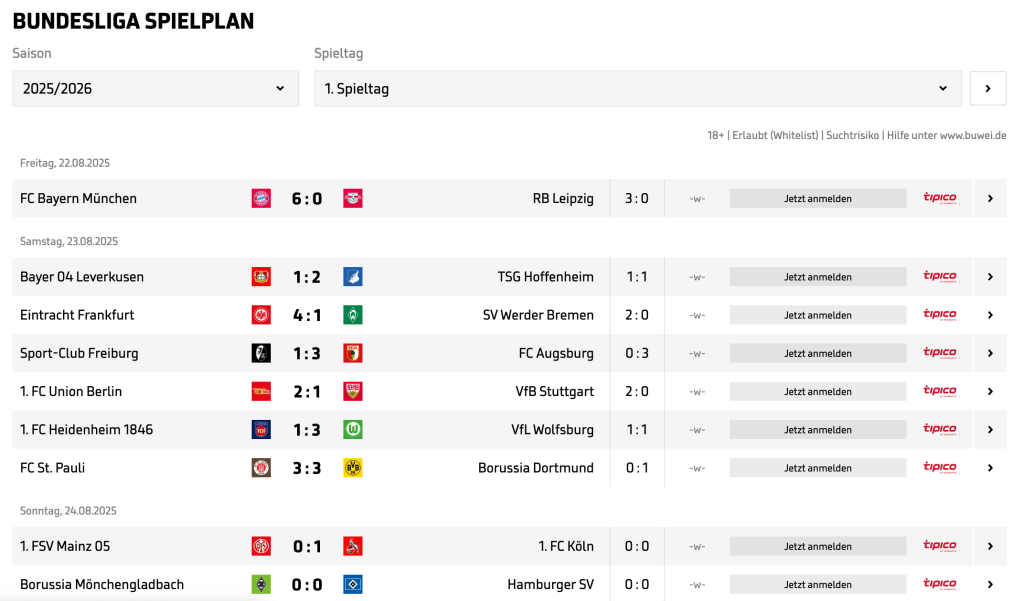This screenshot has height=601, width=1023.
Task: Click the Sport-Club Freiburg crest
Action: (261, 353)
